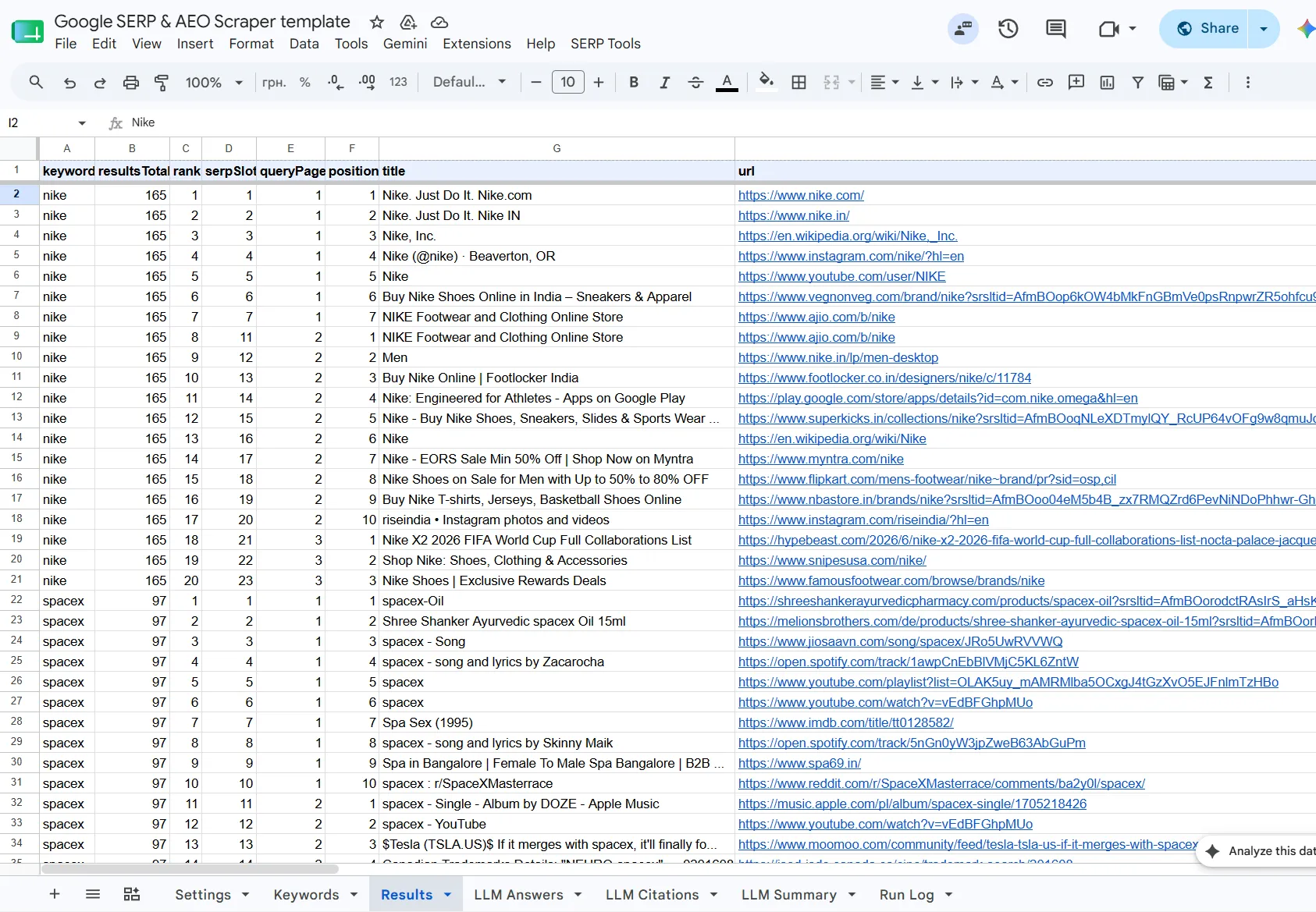Expand the Results tab menu arrow

[448, 894]
